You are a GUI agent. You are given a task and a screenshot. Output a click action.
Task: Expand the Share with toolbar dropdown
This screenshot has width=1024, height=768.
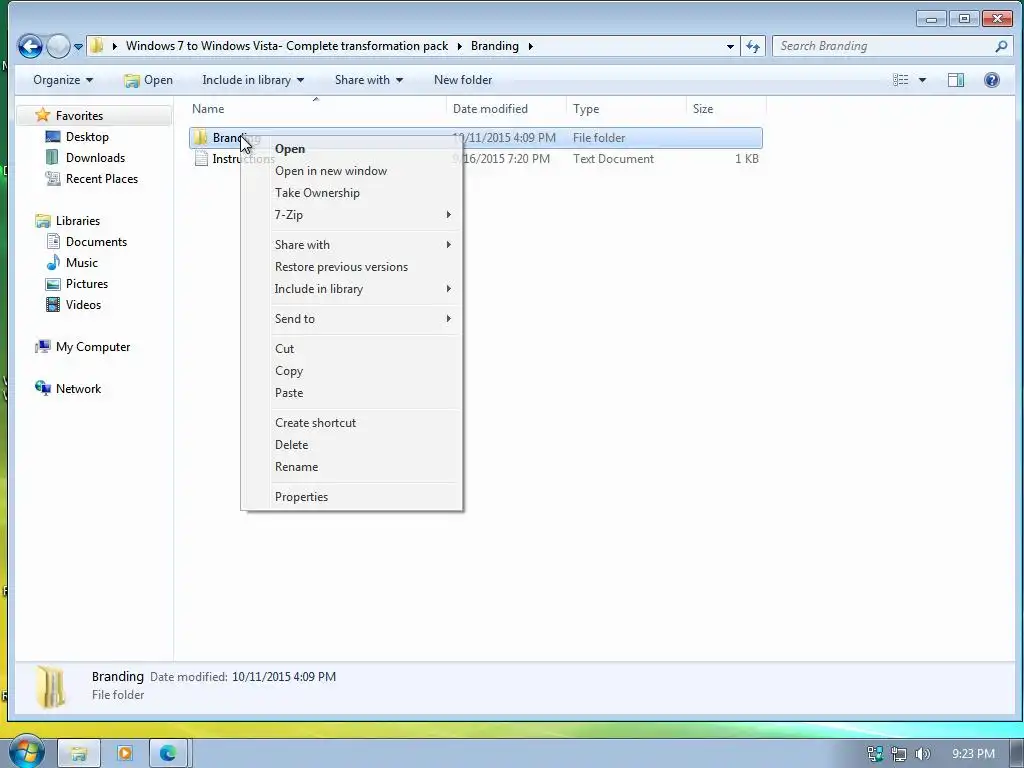(368, 80)
